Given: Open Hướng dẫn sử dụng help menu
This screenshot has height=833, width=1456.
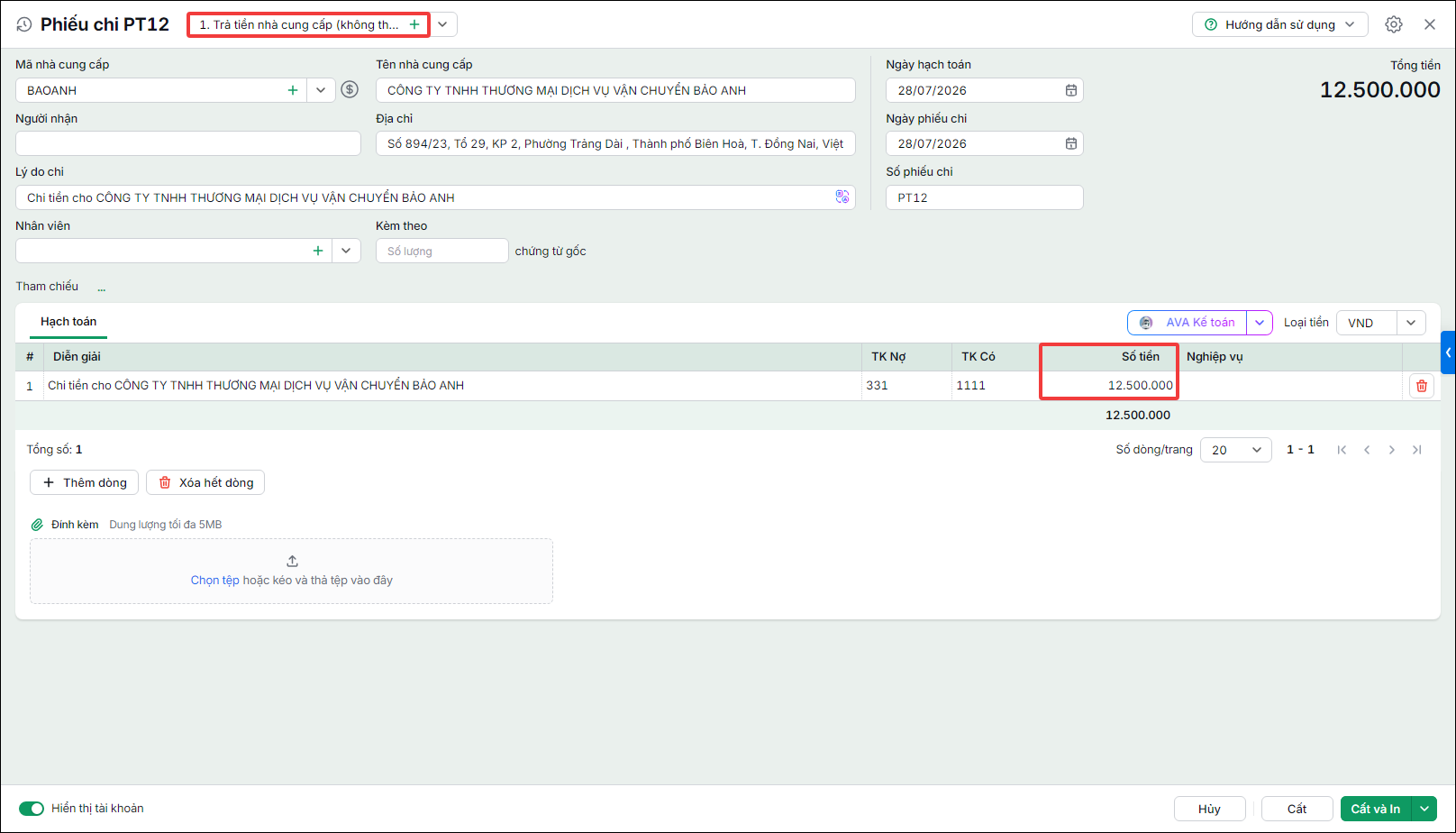Looking at the screenshot, I should [1279, 24].
